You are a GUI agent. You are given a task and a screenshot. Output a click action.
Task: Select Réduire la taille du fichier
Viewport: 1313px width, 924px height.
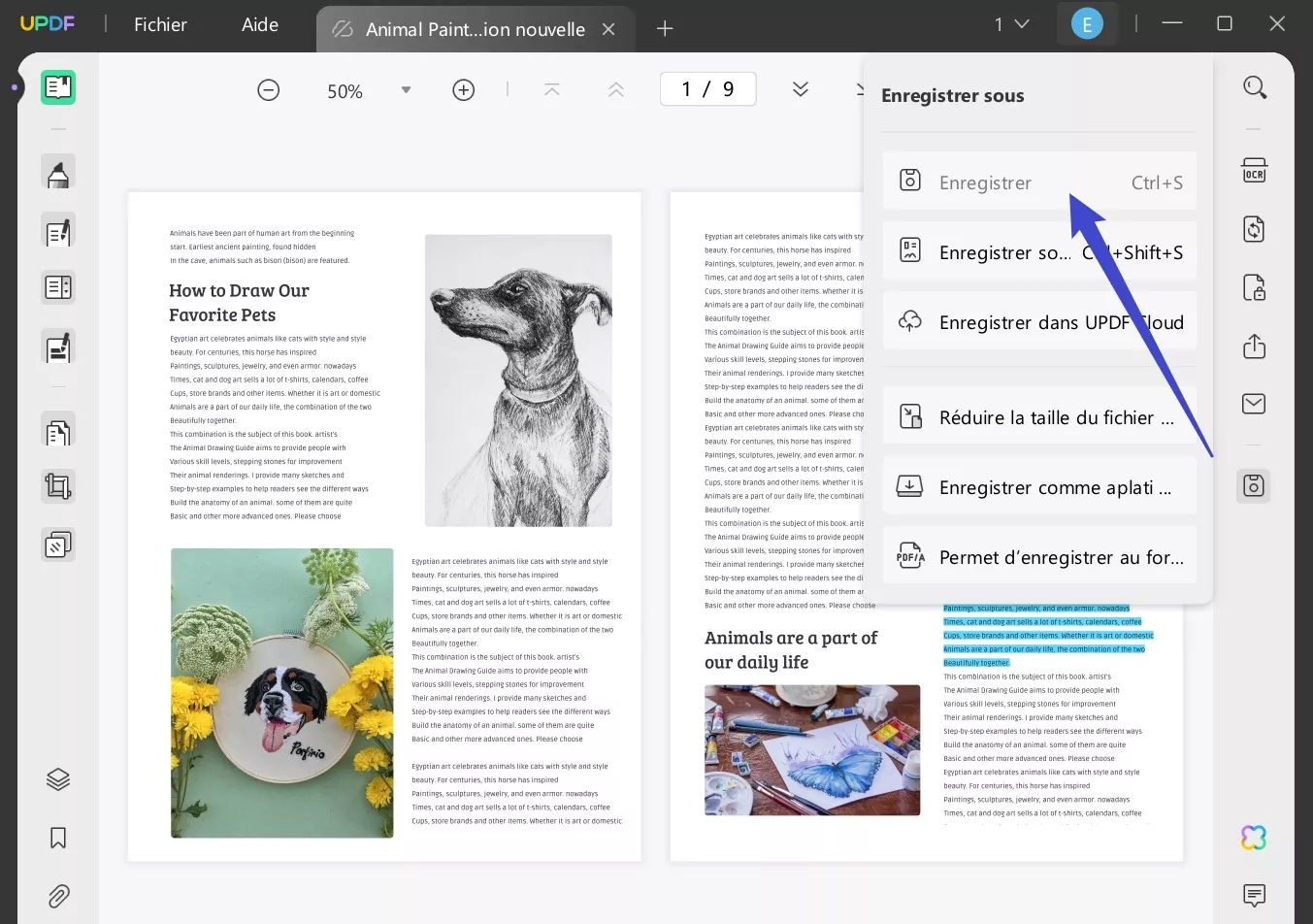1038,416
